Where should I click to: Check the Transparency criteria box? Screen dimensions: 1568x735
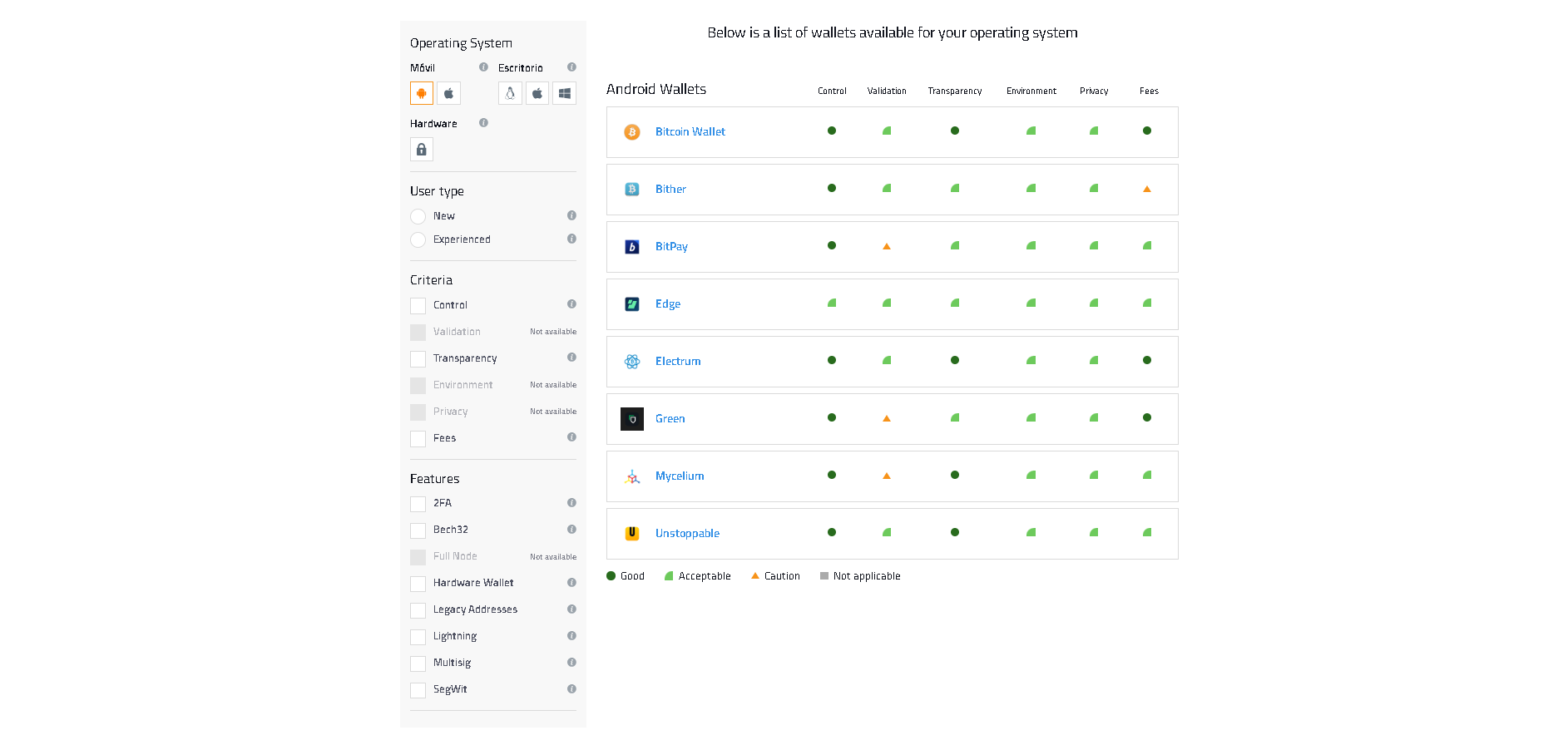pyautogui.click(x=418, y=359)
